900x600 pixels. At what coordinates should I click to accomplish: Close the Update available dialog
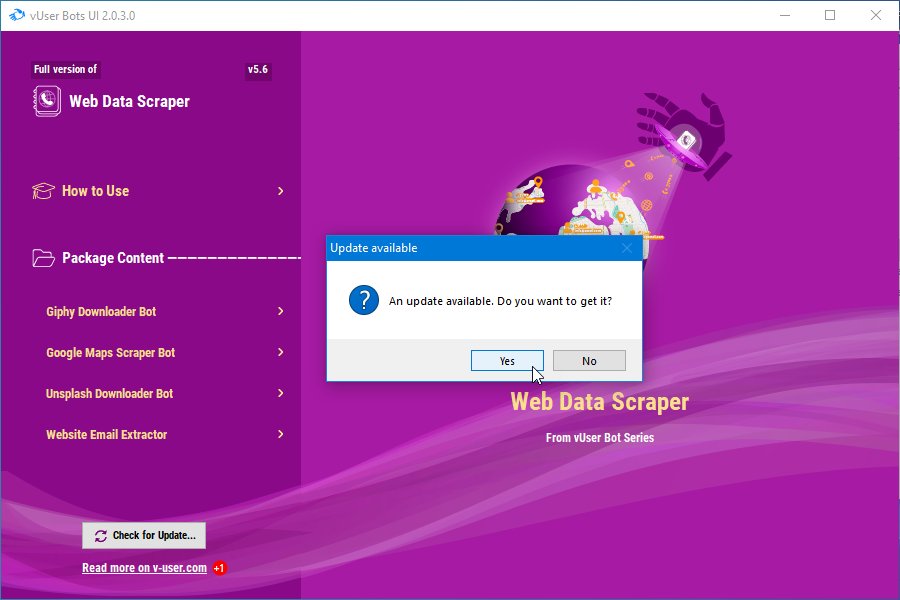pos(627,248)
